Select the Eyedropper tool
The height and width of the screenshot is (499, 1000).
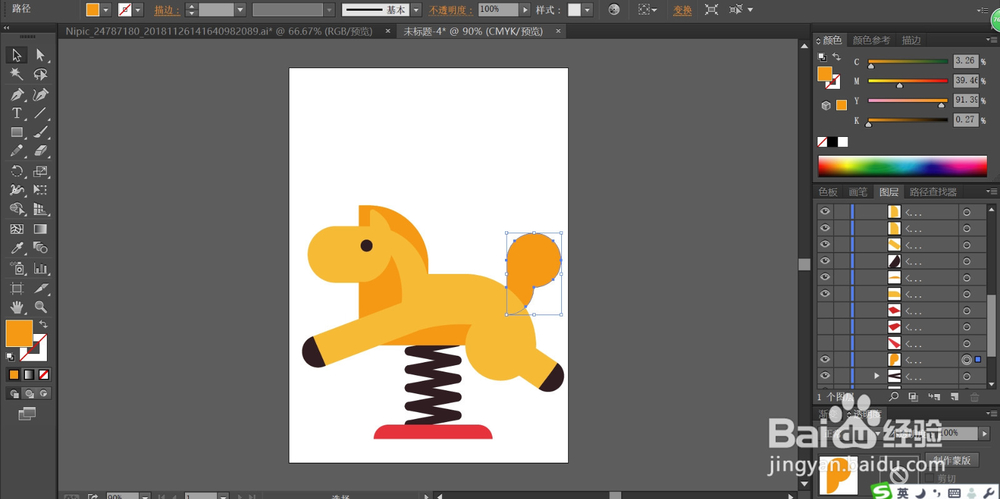[x=17, y=248]
